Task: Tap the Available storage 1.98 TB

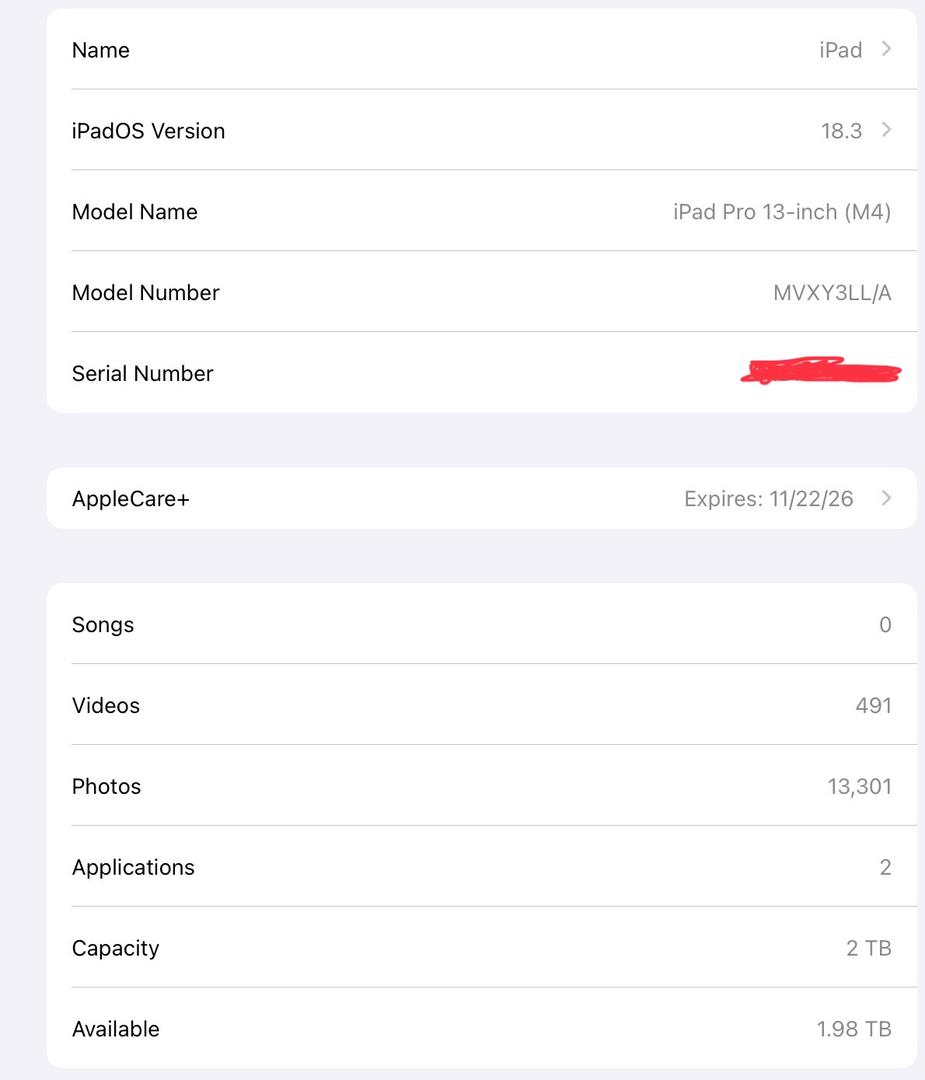Action: pyautogui.click(x=853, y=1029)
